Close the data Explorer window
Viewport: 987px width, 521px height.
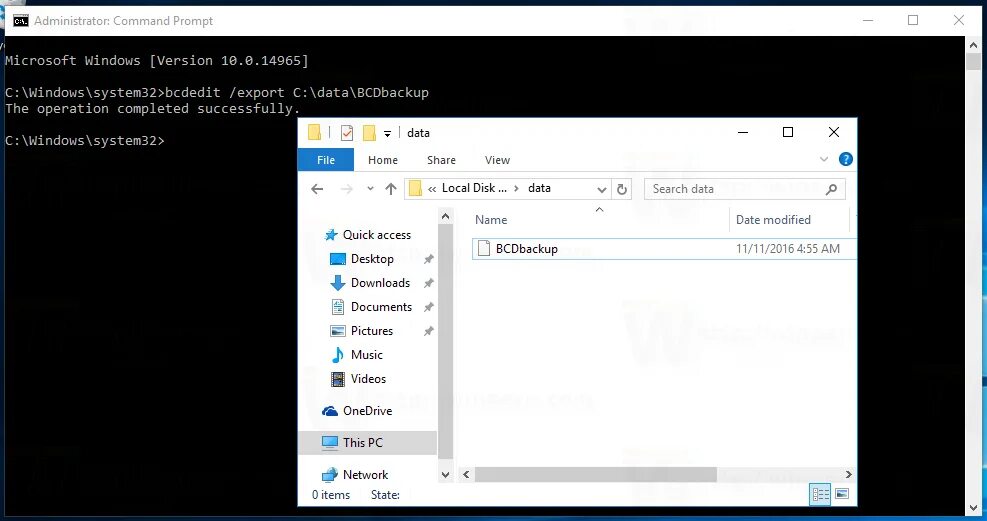(833, 132)
